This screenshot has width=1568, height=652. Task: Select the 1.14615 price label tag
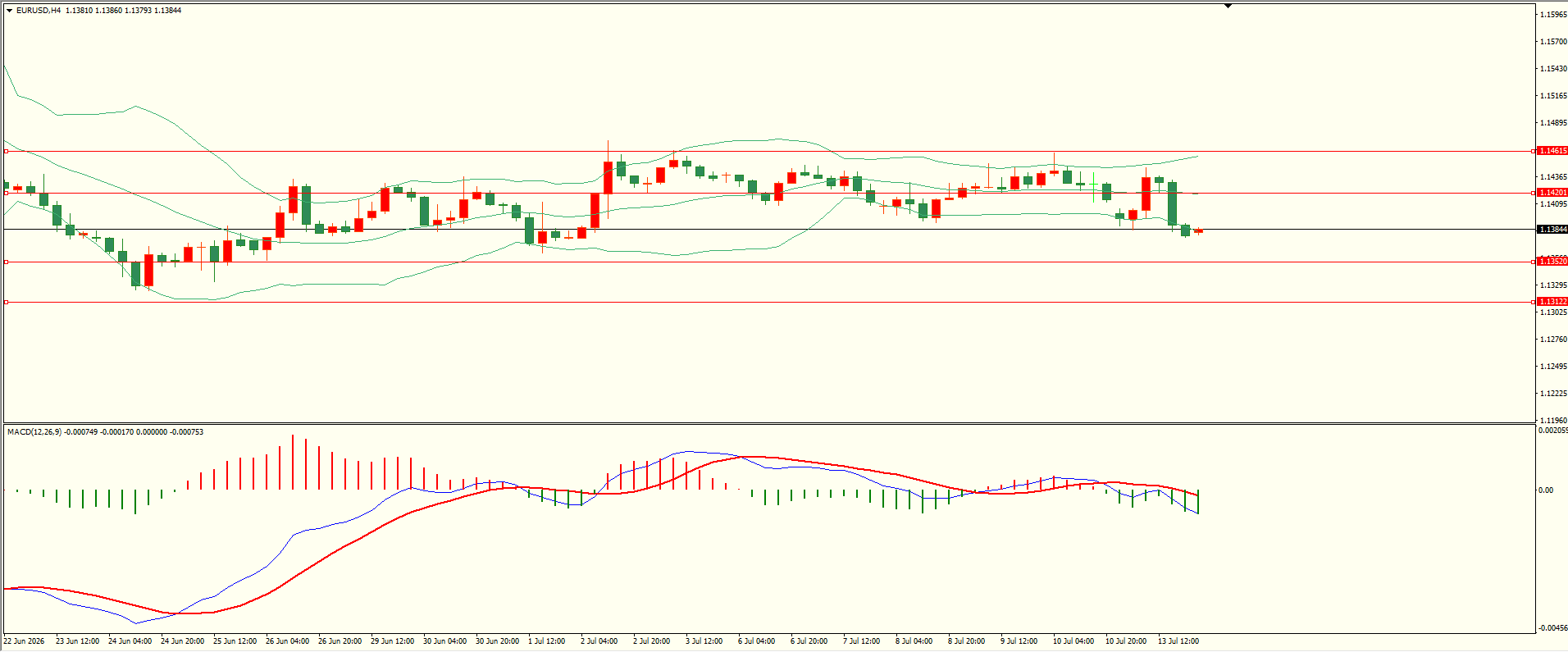pyautogui.click(x=1552, y=151)
